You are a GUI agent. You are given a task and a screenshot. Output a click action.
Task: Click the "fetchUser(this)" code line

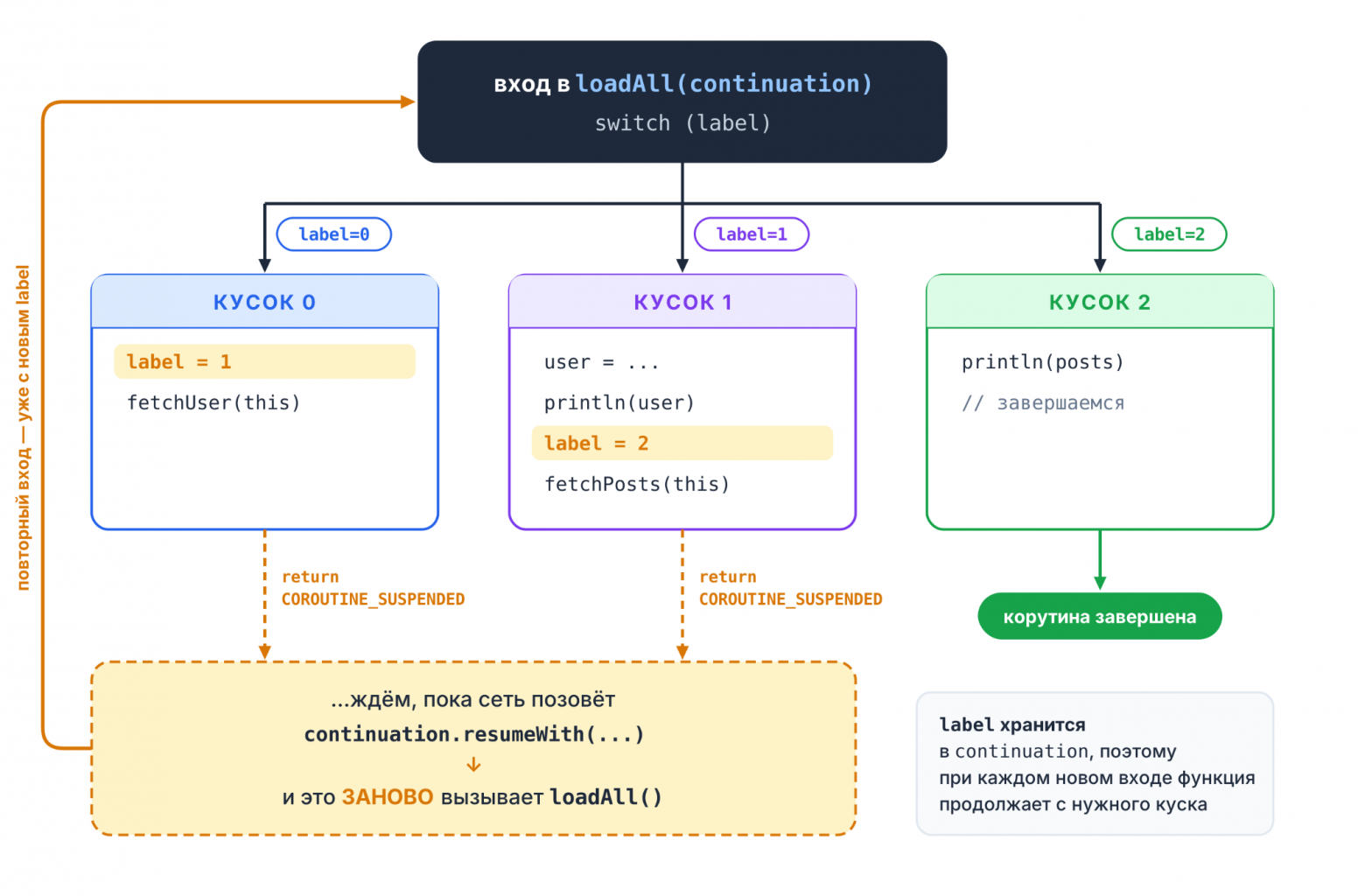click(x=213, y=402)
